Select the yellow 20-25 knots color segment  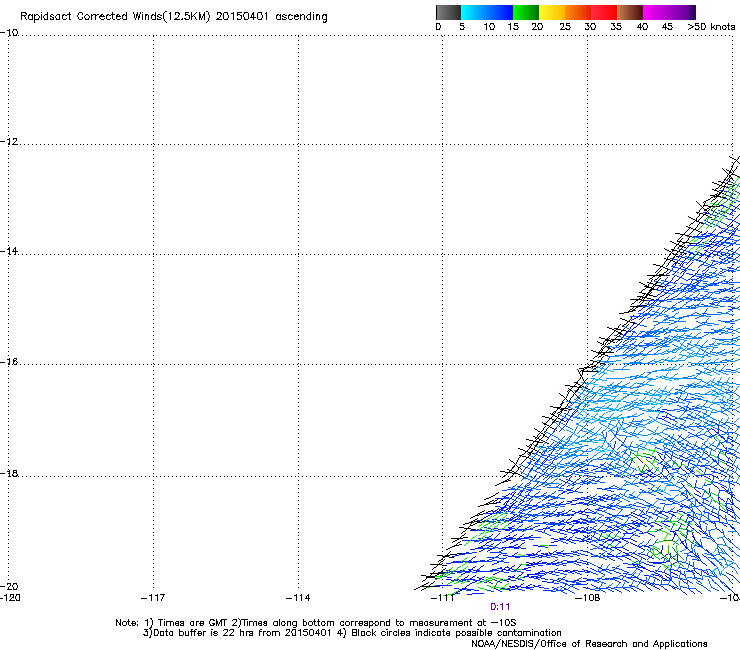point(552,12)
